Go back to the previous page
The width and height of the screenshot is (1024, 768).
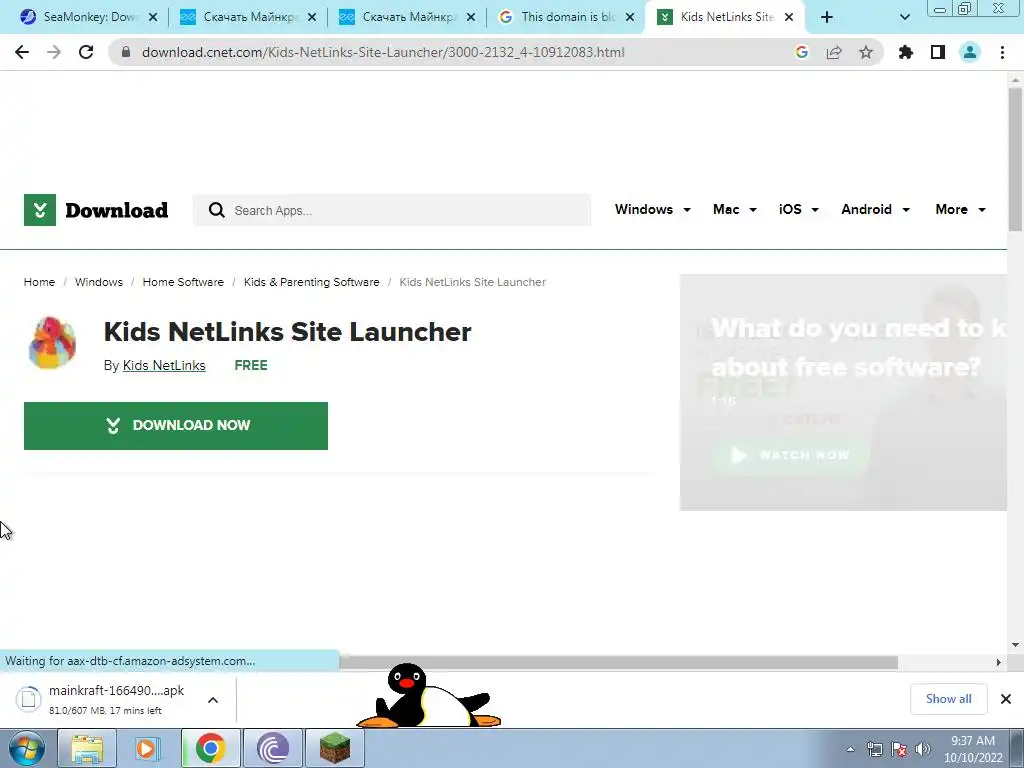coord(22,52)
